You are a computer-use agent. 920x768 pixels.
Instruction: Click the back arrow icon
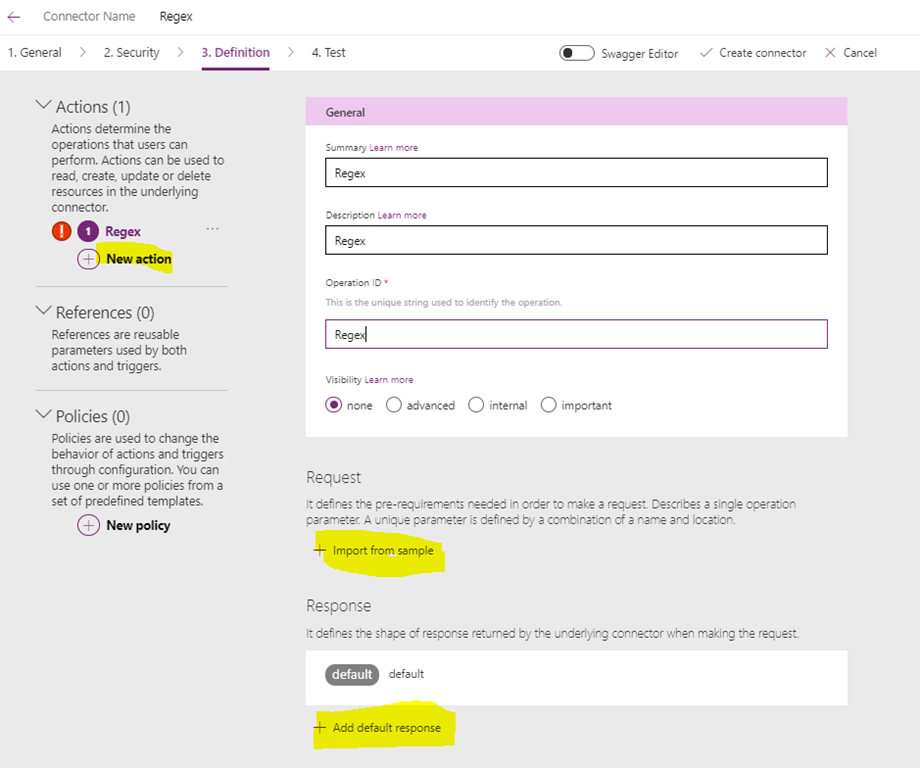pos(14,17)
